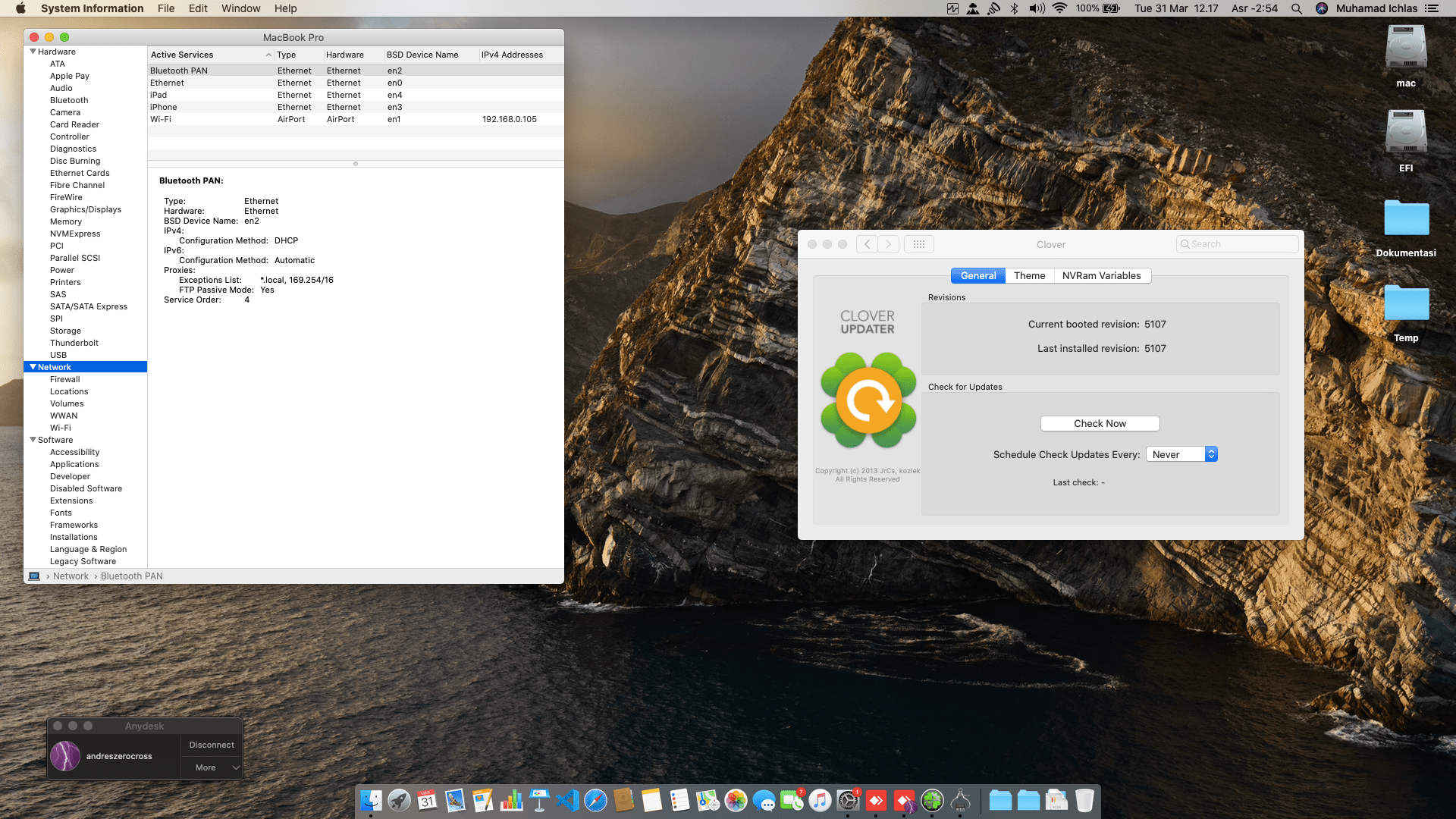Screen dimensions: 1456x819
Task: Open Safari from the dock
Action: [595, 801]
